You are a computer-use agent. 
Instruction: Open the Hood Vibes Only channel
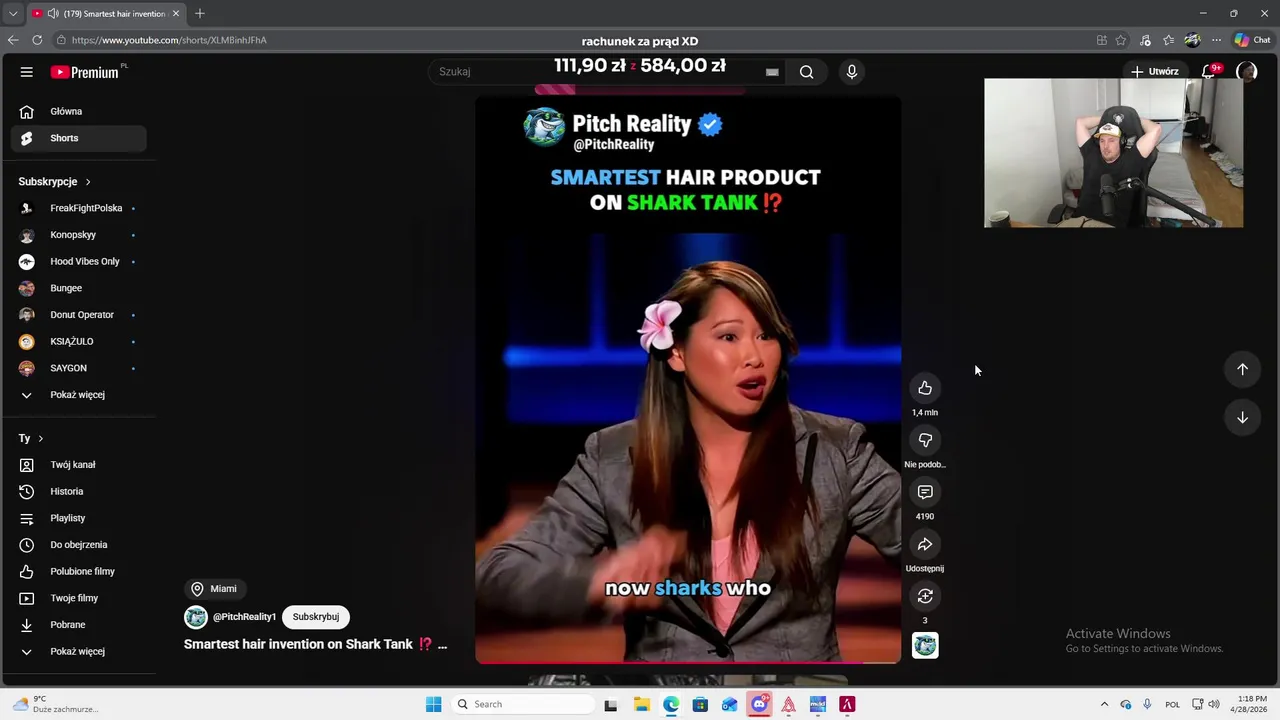[79, 261]
